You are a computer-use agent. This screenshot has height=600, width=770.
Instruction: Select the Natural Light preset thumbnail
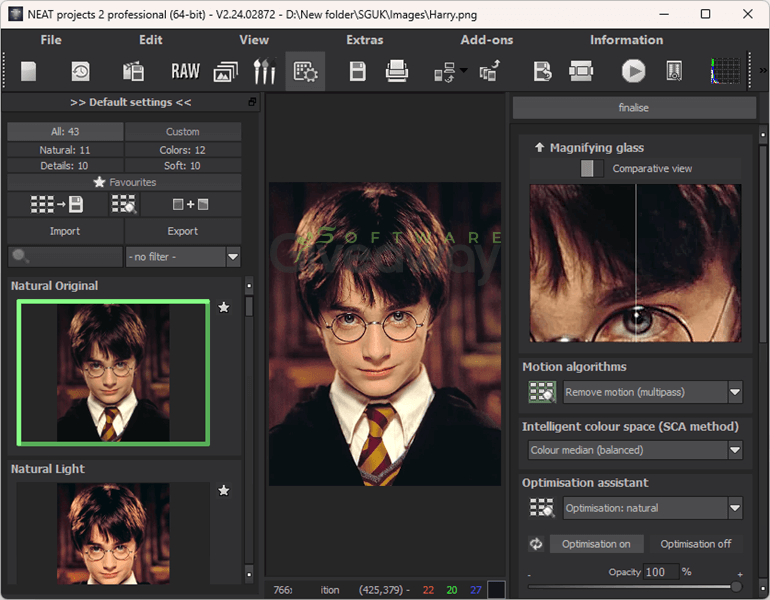(113, 533)
